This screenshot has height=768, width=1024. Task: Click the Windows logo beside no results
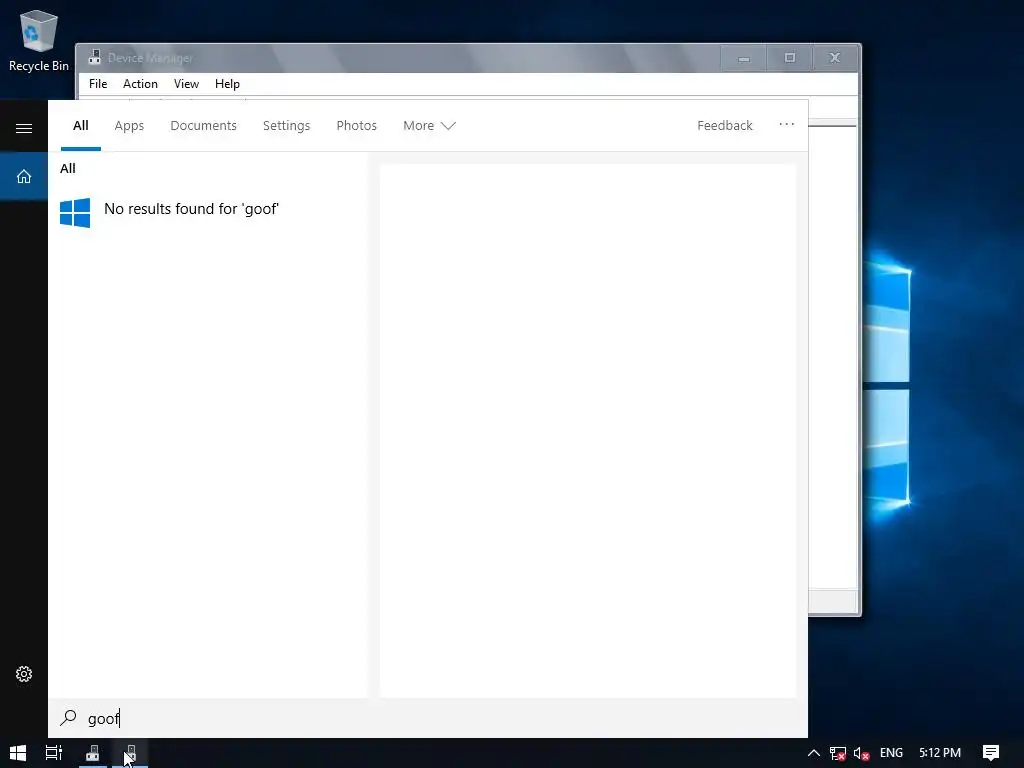(x=75, y=212)
